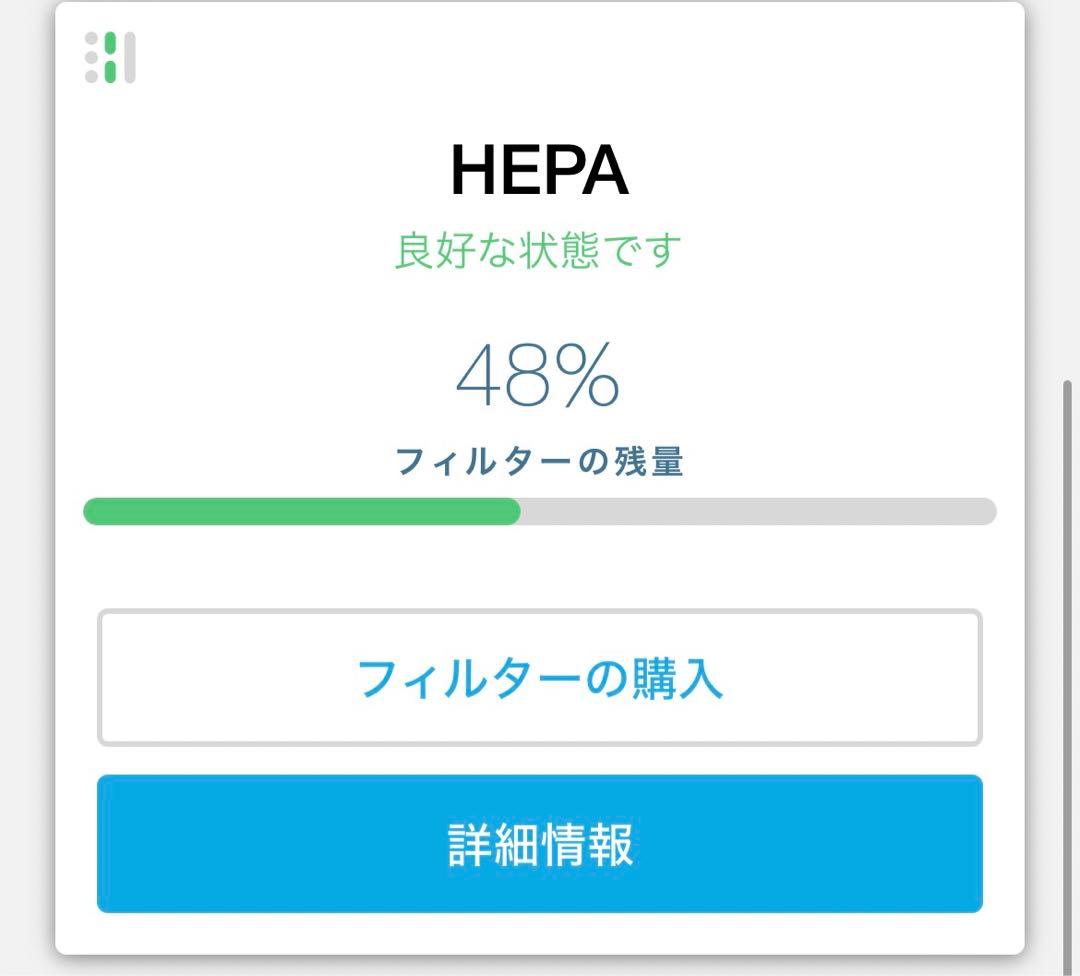Click the filter remaining gauge
Screen dimensions: 1080x976
tap(540, 512)
